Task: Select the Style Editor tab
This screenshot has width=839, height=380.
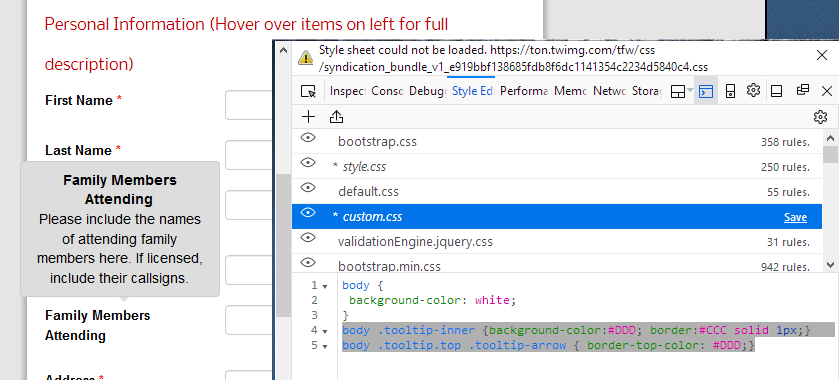Action: tap(472, 91)
